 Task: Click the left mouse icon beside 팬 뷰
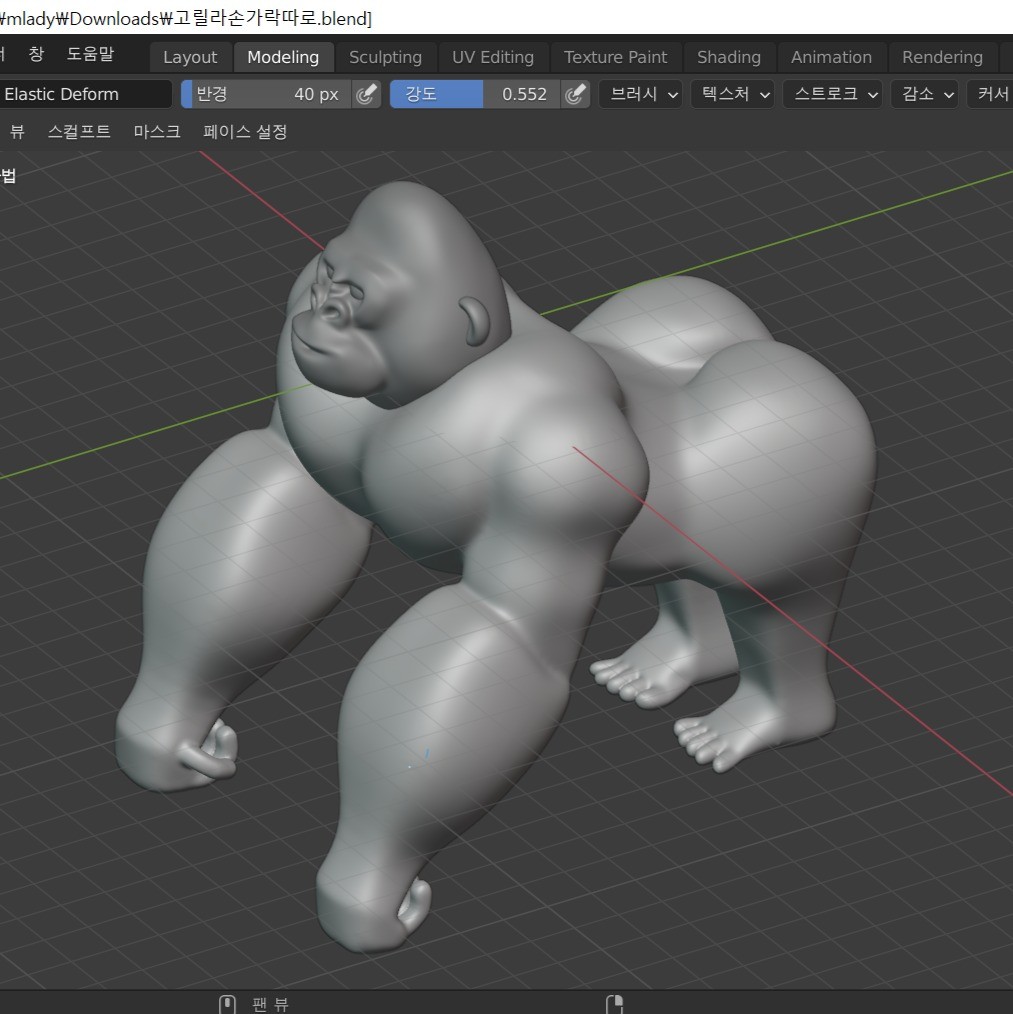click(227, 1004)
